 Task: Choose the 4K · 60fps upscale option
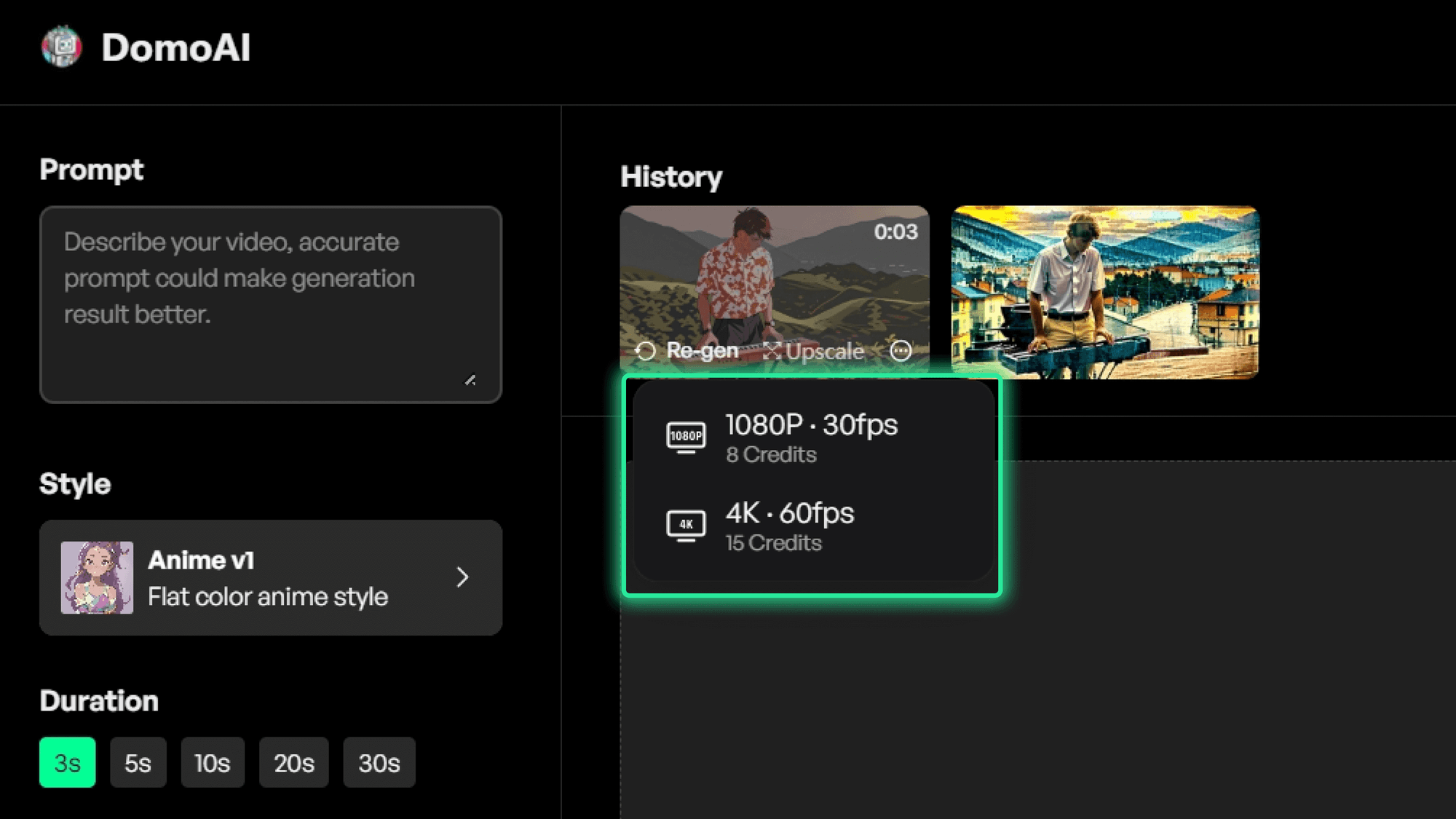790,526
